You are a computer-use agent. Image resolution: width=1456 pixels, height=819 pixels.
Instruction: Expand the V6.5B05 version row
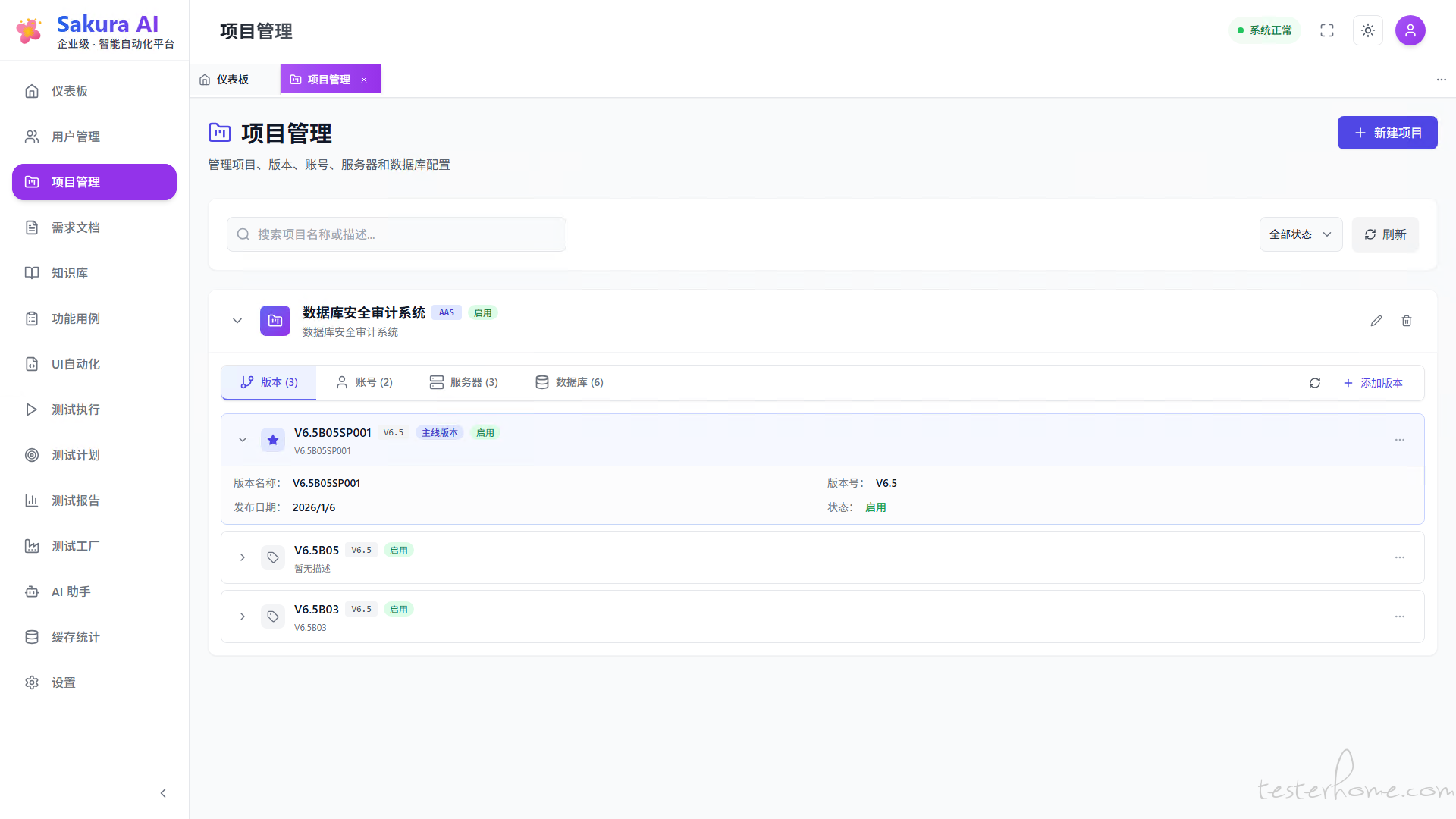point(243,557)
